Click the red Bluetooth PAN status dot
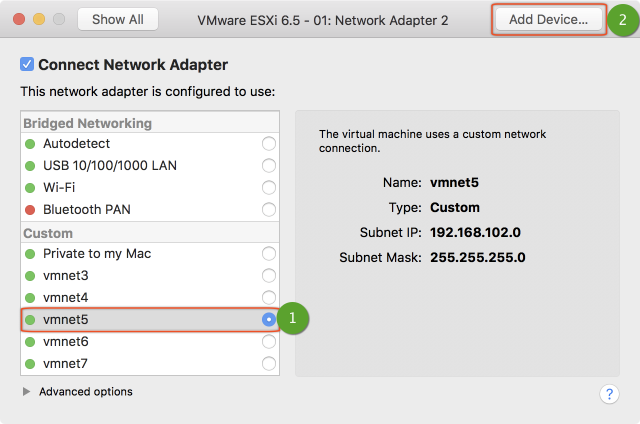This screenshot has height=424, width=640. pos(31,210)
